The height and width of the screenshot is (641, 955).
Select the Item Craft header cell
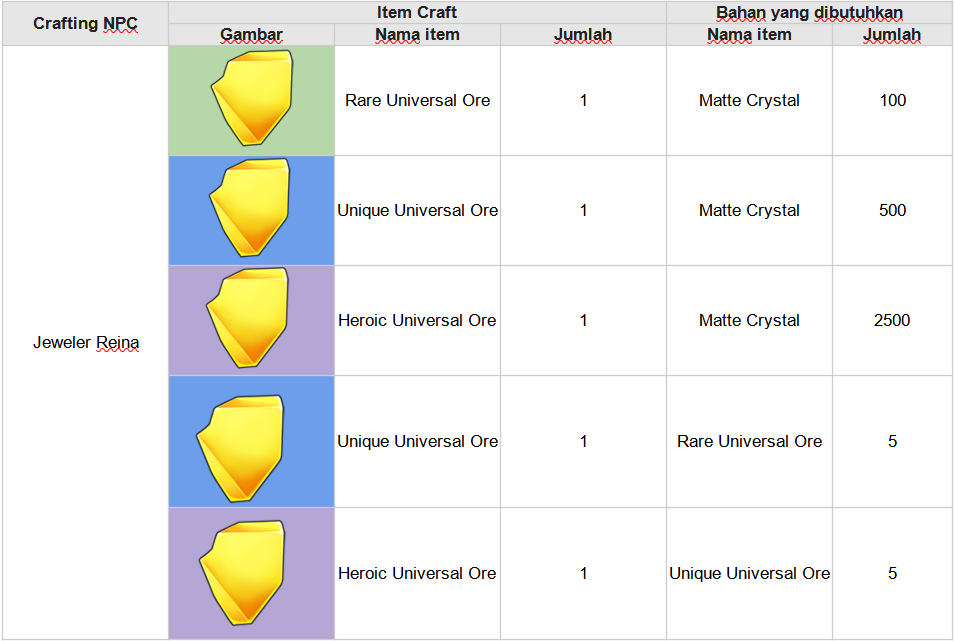click(417, 12)
